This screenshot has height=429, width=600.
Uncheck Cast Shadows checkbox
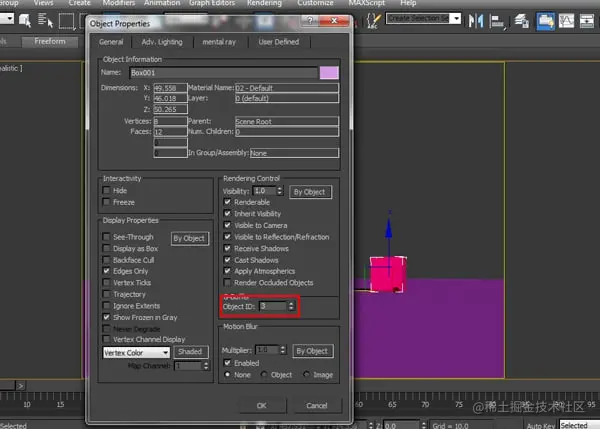point(227,260)
